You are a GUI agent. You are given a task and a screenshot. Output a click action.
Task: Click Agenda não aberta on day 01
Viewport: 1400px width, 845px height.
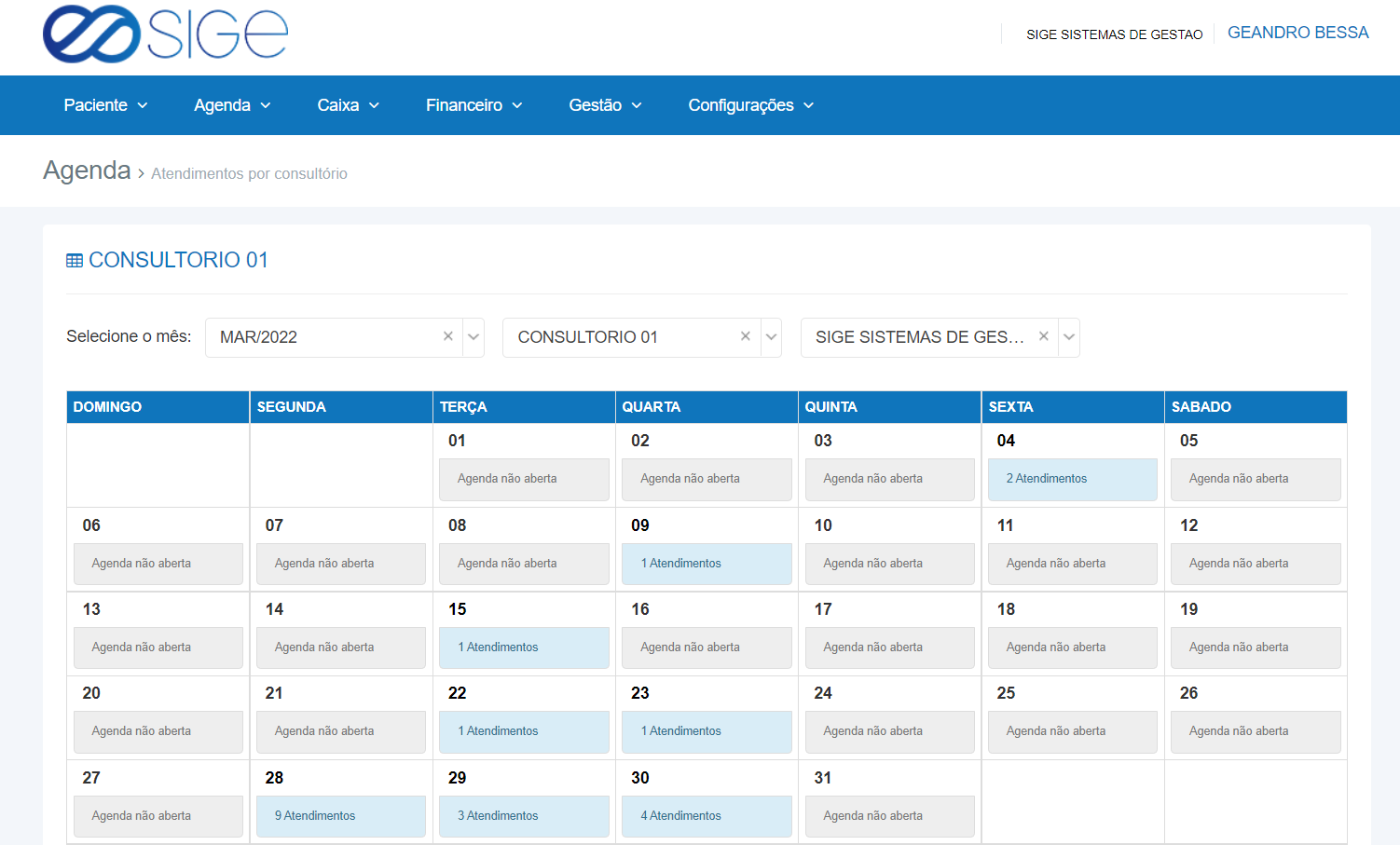click(x=524, y=479)
